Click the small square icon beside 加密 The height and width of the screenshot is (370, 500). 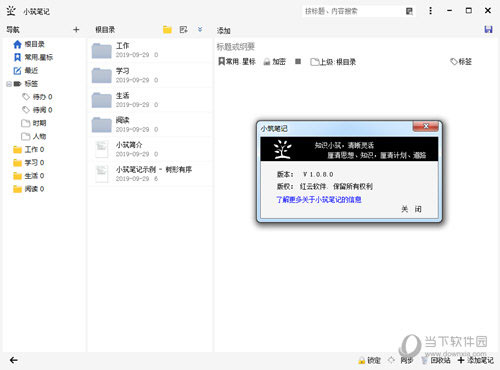point(298,61)
